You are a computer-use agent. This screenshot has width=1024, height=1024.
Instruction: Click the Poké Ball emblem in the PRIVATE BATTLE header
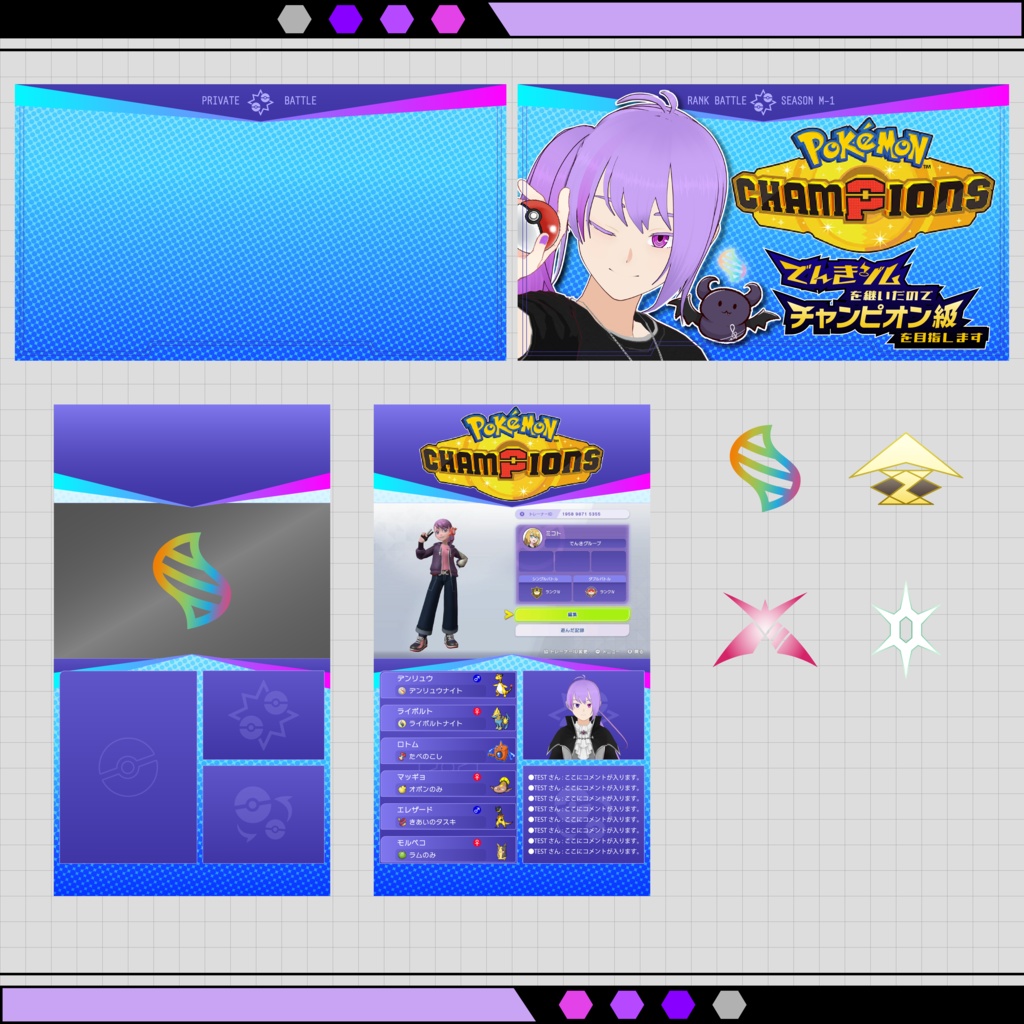pos(260,102)
